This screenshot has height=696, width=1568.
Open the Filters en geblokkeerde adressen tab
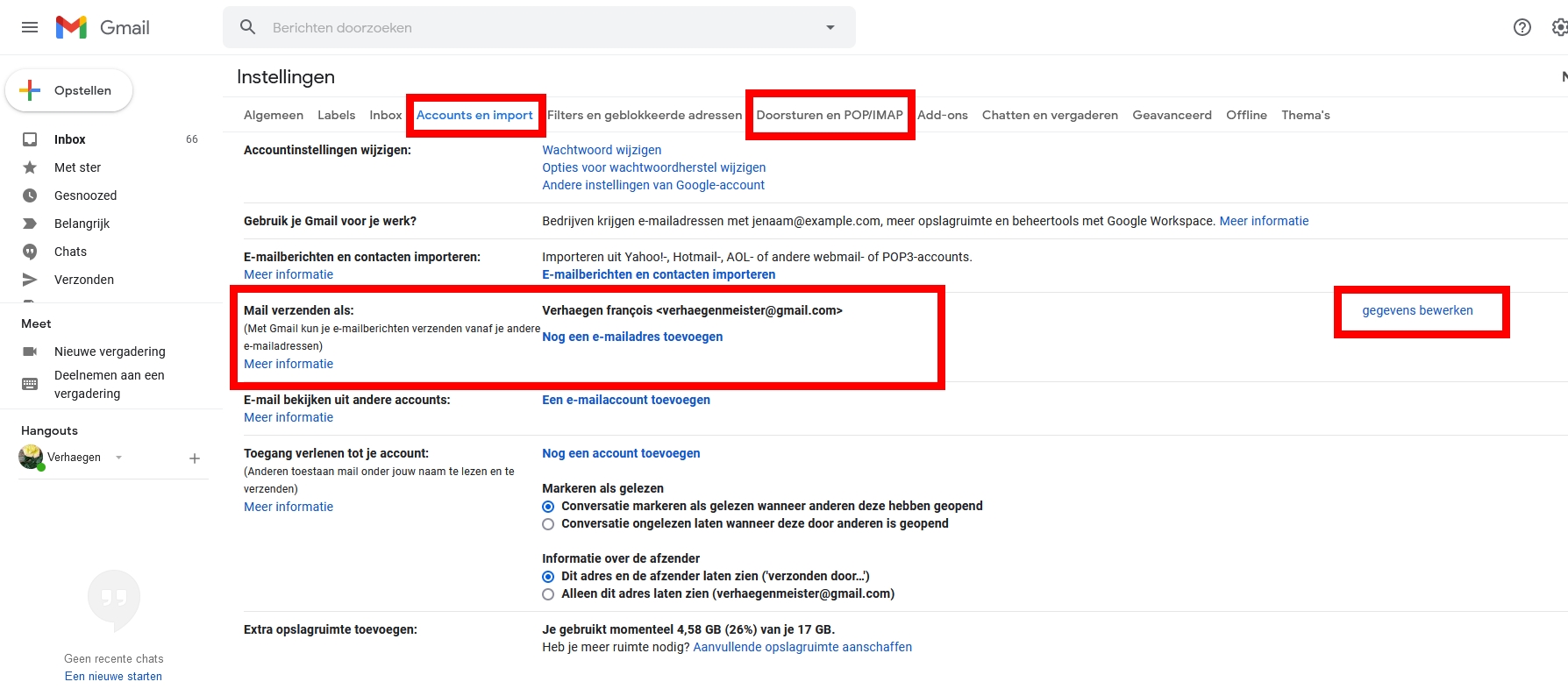[644, 115]
